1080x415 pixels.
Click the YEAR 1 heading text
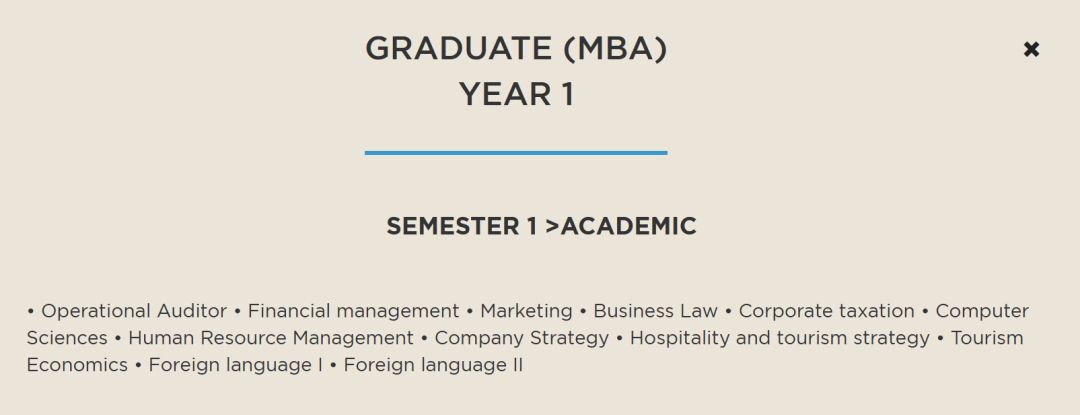tap(516, 94)
